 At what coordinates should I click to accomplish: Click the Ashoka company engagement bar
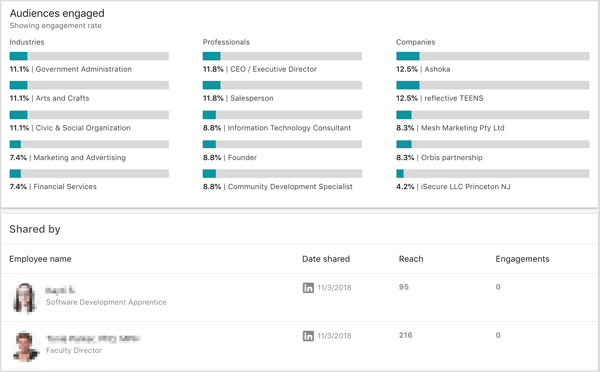(492, 56)
